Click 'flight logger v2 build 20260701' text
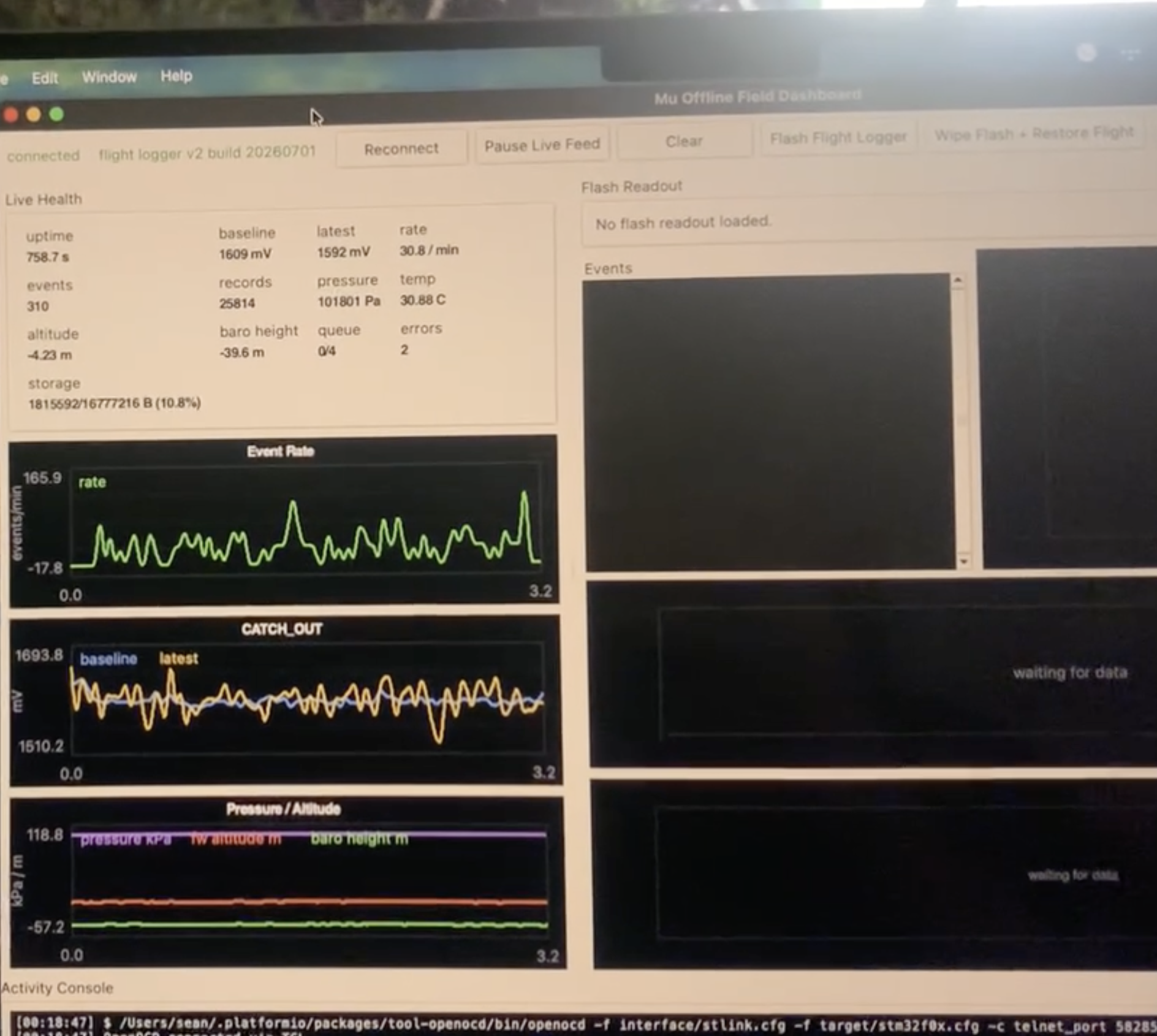The image size is (1157, 1036). (x=207, y=152)
